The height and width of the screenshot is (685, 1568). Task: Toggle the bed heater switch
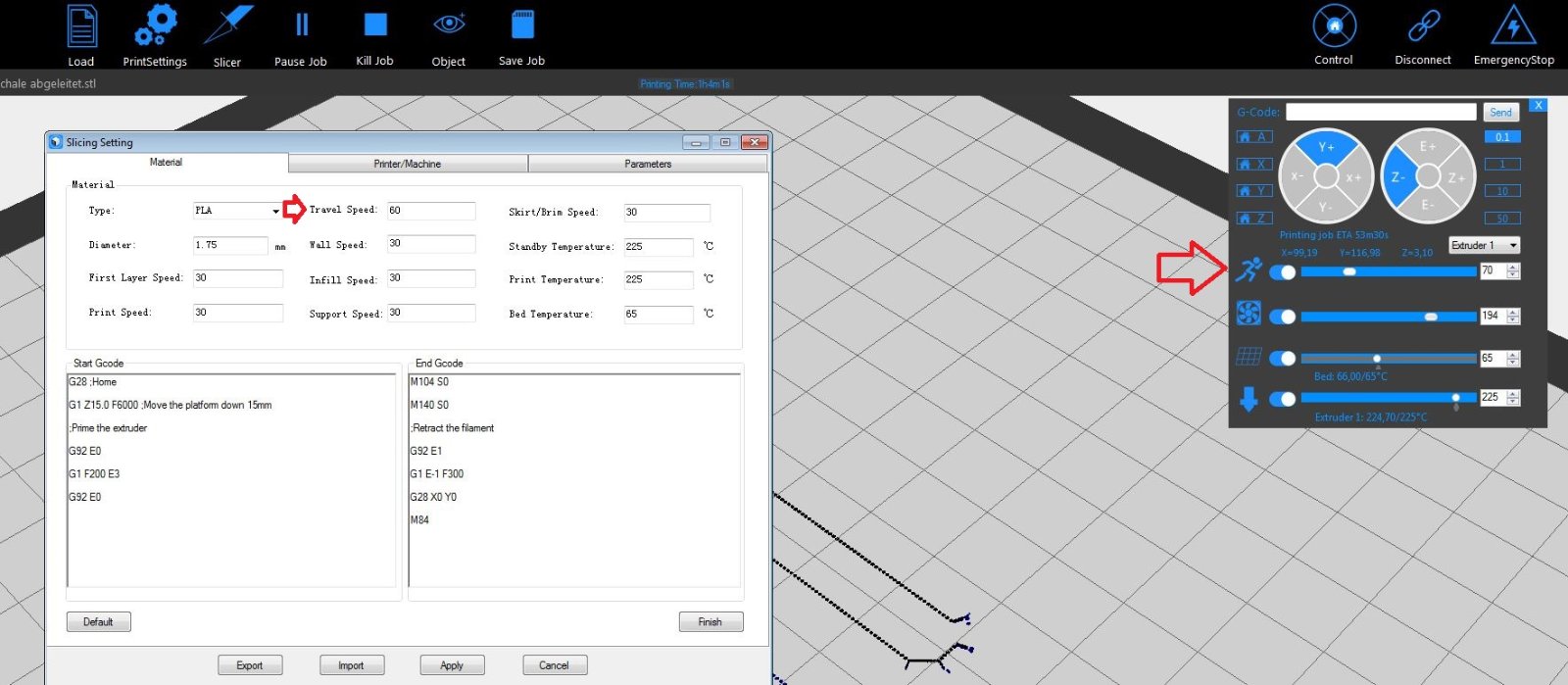point(1282,359)
